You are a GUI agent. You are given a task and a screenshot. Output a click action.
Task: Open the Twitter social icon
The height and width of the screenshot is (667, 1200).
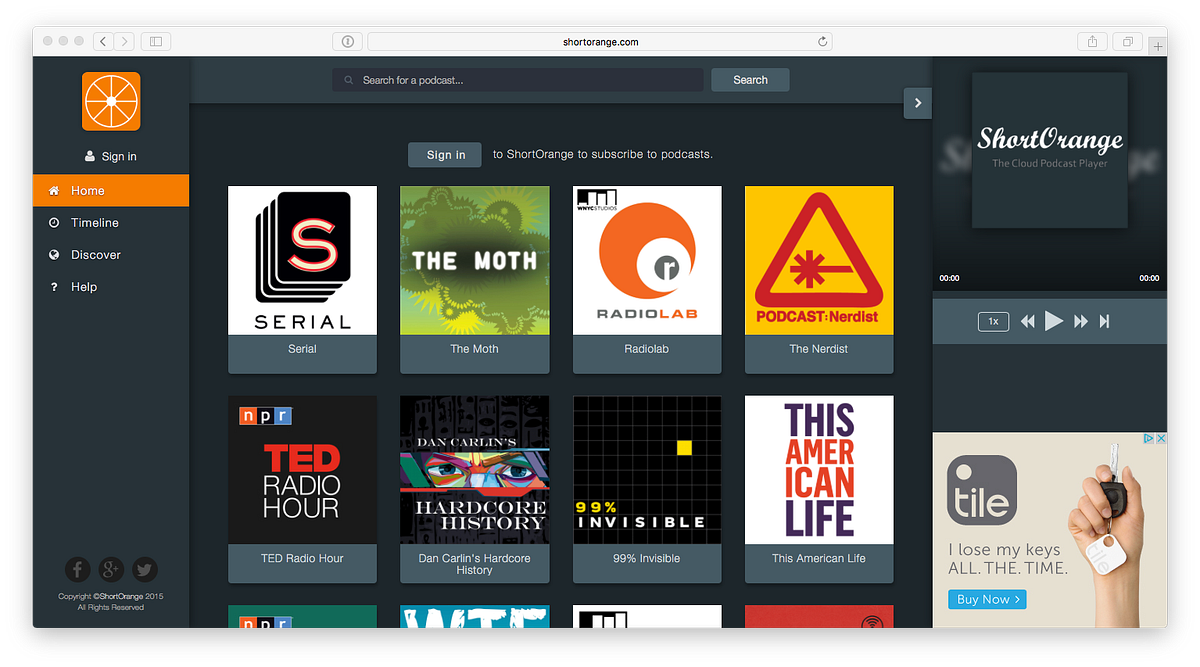point(145,570)
